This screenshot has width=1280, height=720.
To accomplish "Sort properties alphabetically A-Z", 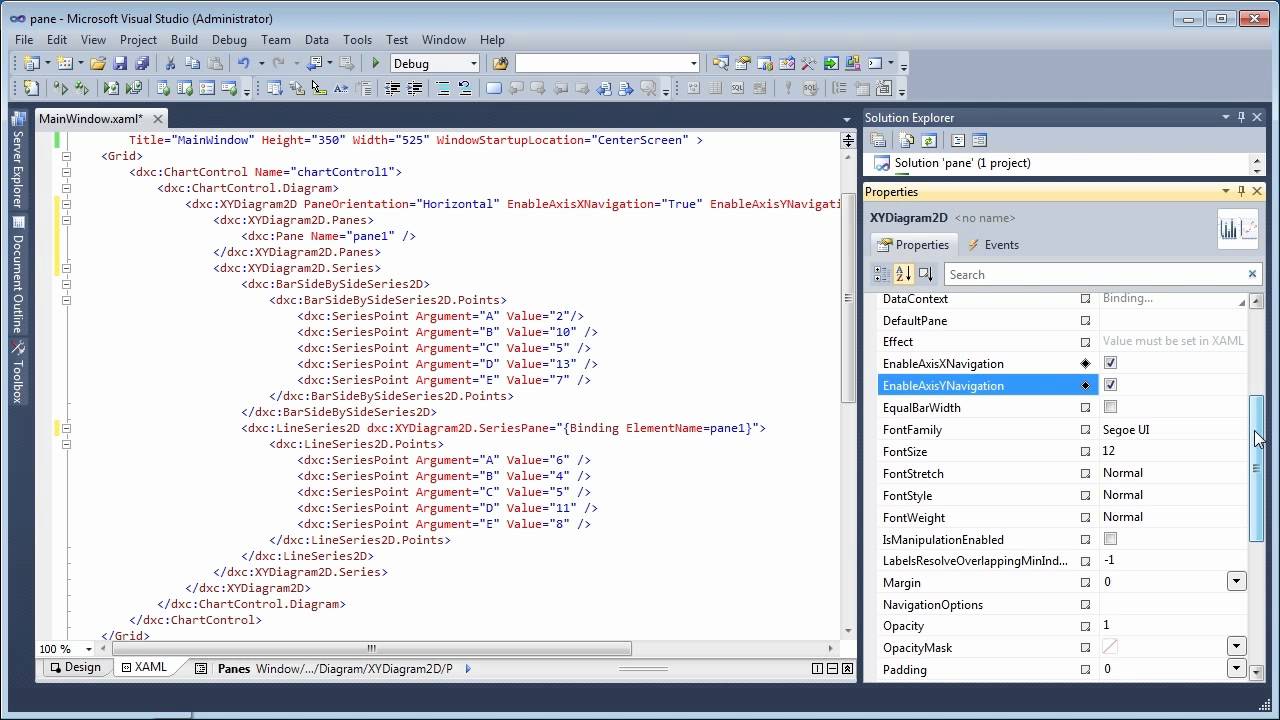I will point(903,274).
